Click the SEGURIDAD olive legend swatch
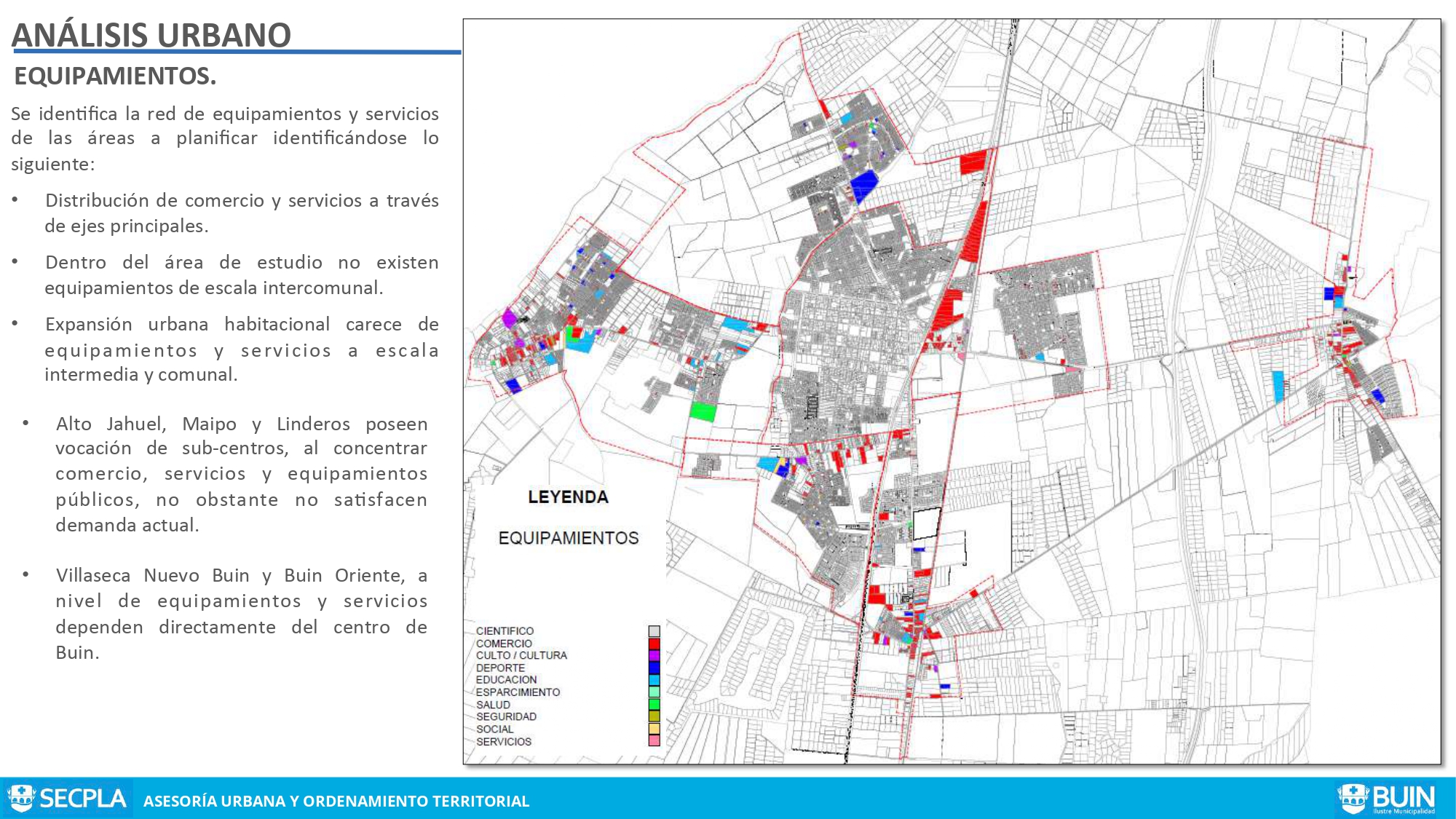The height and width of the screenshot is (819, 1456). 654,716
